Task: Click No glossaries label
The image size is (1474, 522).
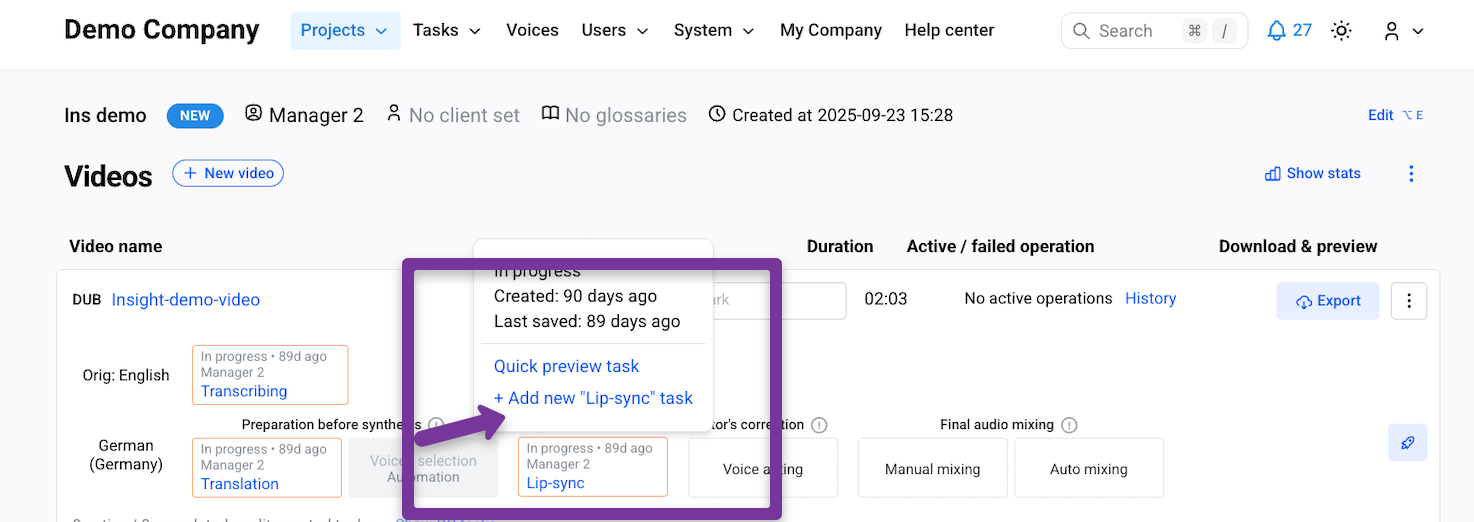Action: (x=614, y=115)
